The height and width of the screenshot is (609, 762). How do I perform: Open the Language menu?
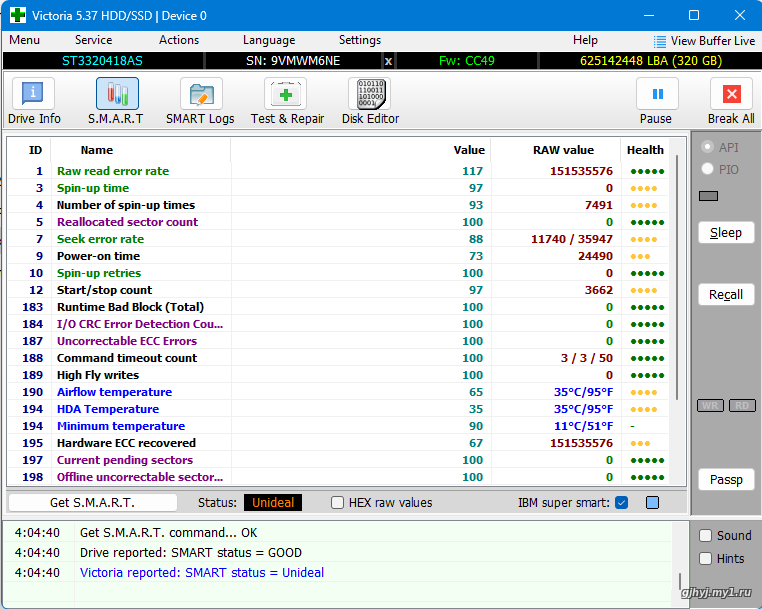coord(269,40)
